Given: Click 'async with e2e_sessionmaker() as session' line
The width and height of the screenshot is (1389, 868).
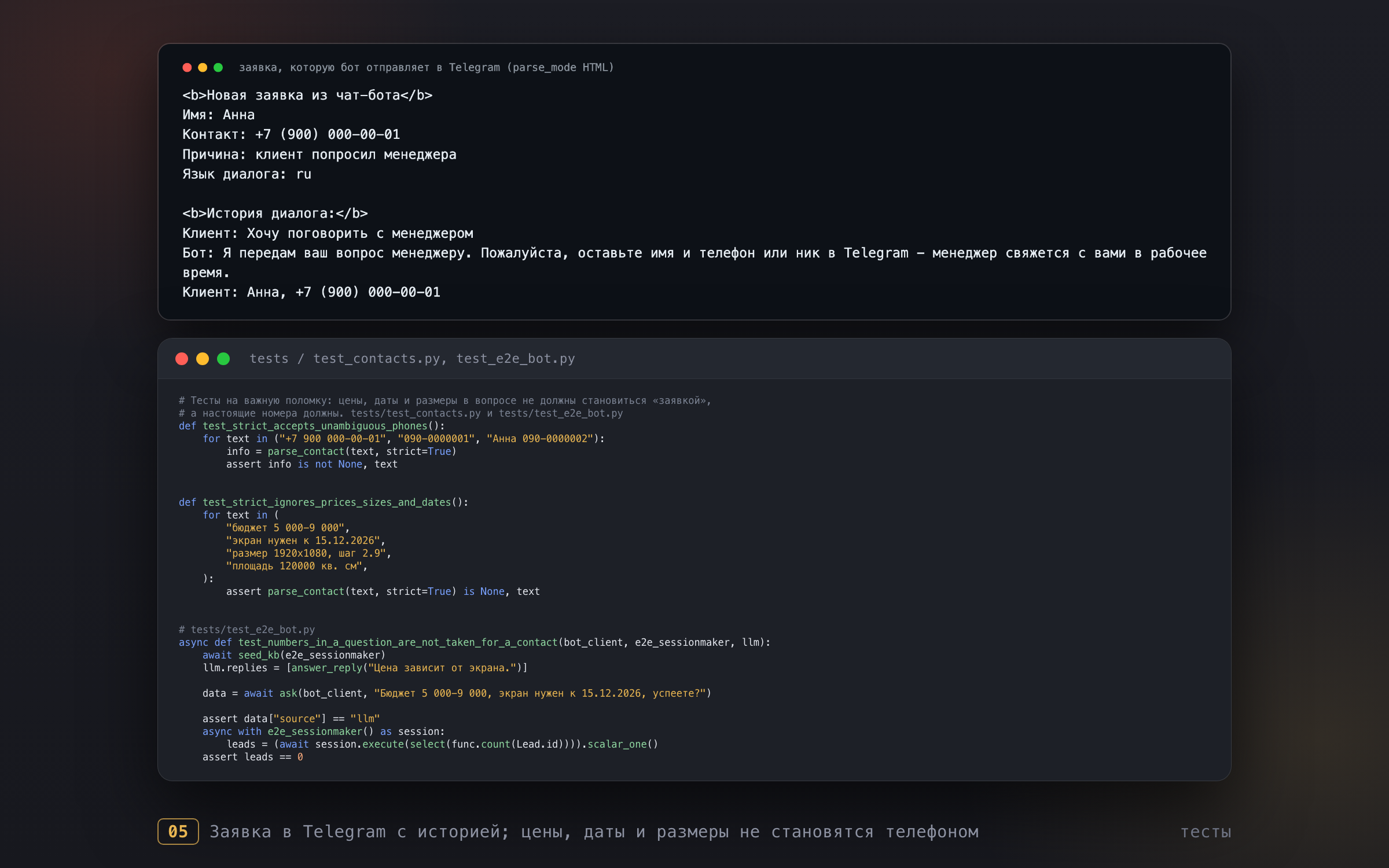Looking at the screenshot, I should tap(324, 731).
